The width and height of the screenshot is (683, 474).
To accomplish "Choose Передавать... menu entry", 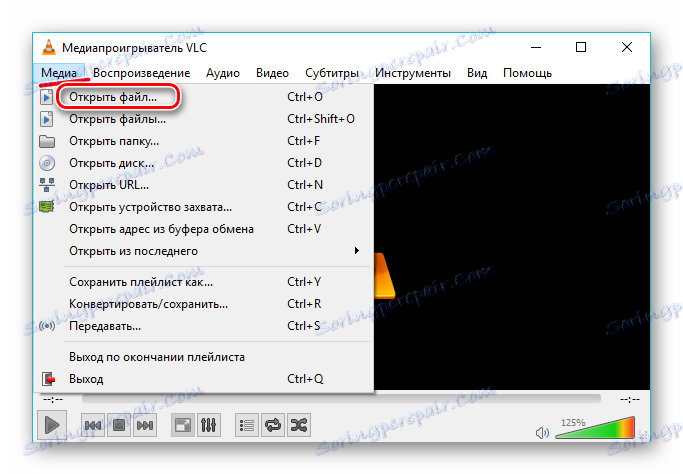I will (x=204, y=326).
